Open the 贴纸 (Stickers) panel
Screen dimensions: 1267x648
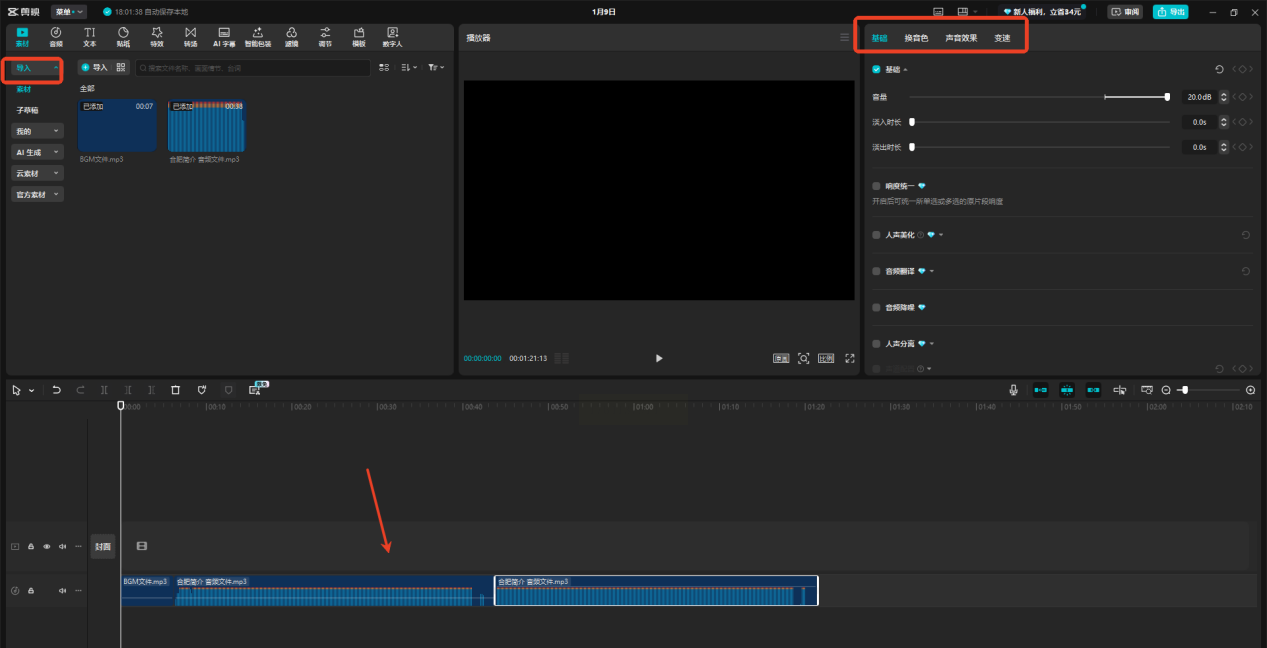point(123,37)
